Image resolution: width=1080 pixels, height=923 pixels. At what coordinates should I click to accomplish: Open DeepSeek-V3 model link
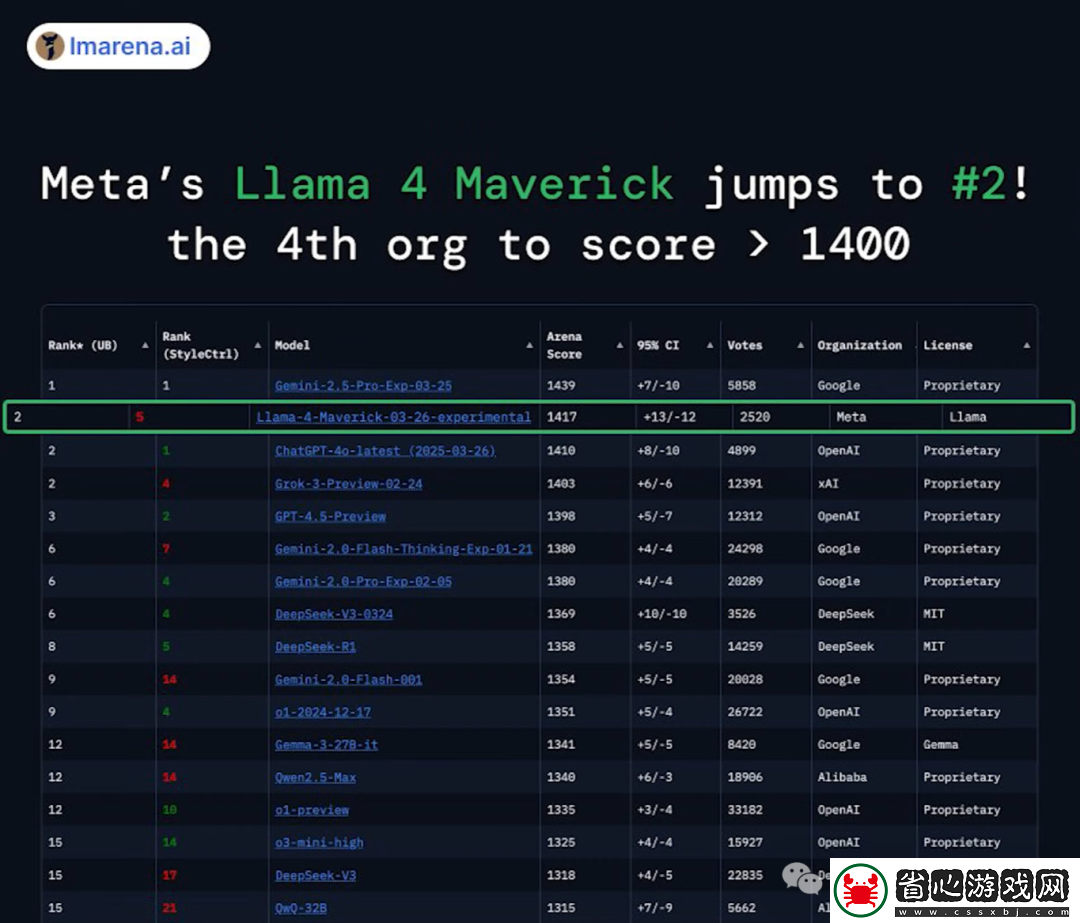click(x=315, y=875)
